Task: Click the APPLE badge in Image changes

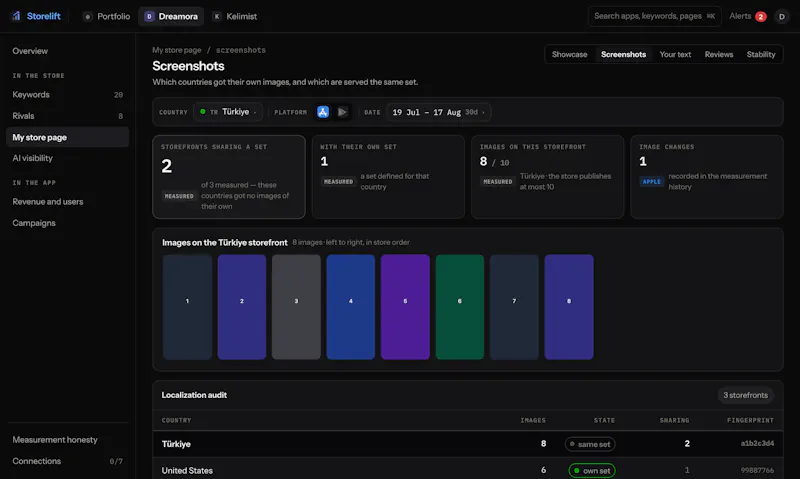Action: coord(652,182)
